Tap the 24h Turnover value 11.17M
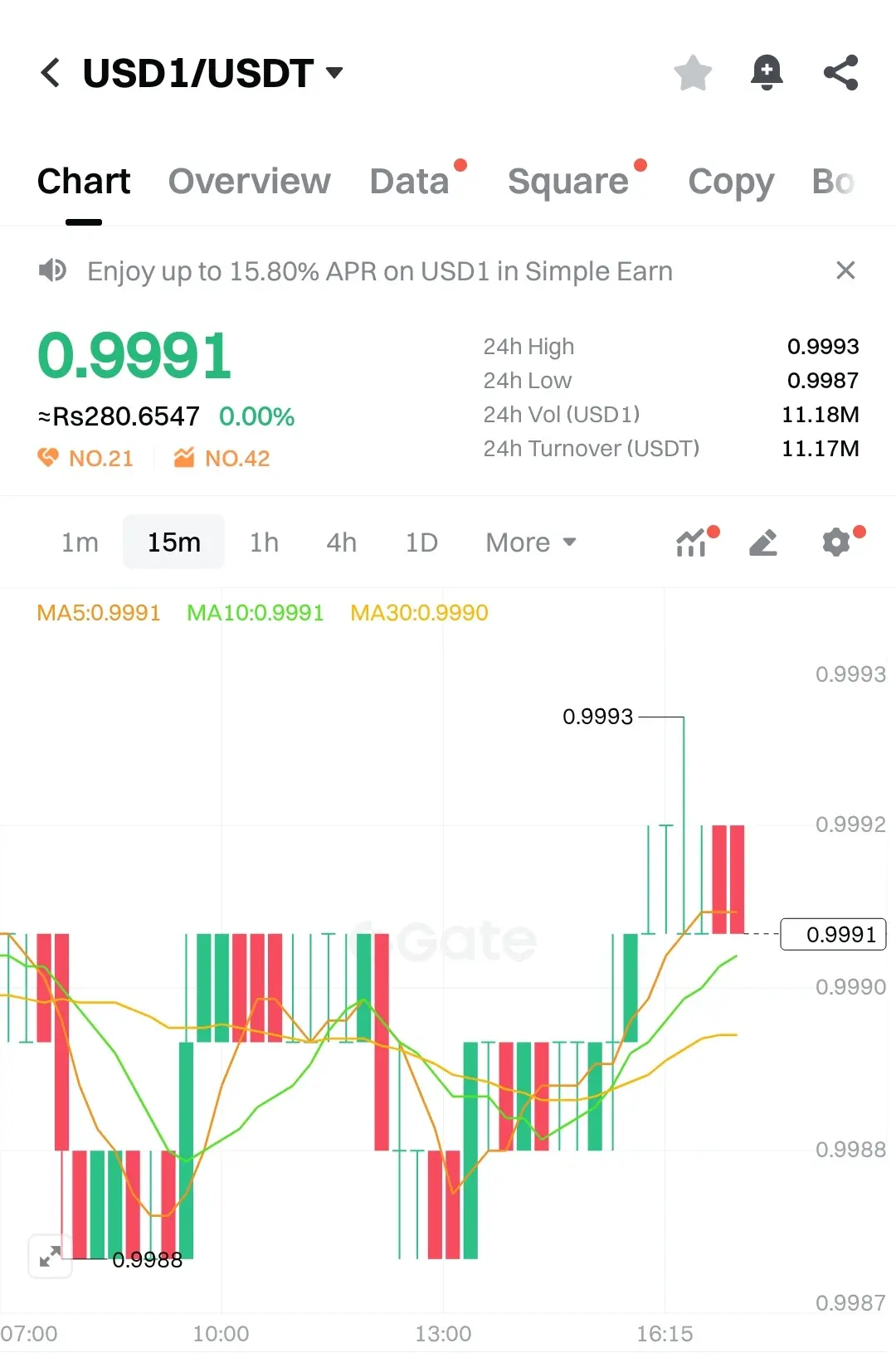This screenshot has width=896, height=1367. click(821, 448)
